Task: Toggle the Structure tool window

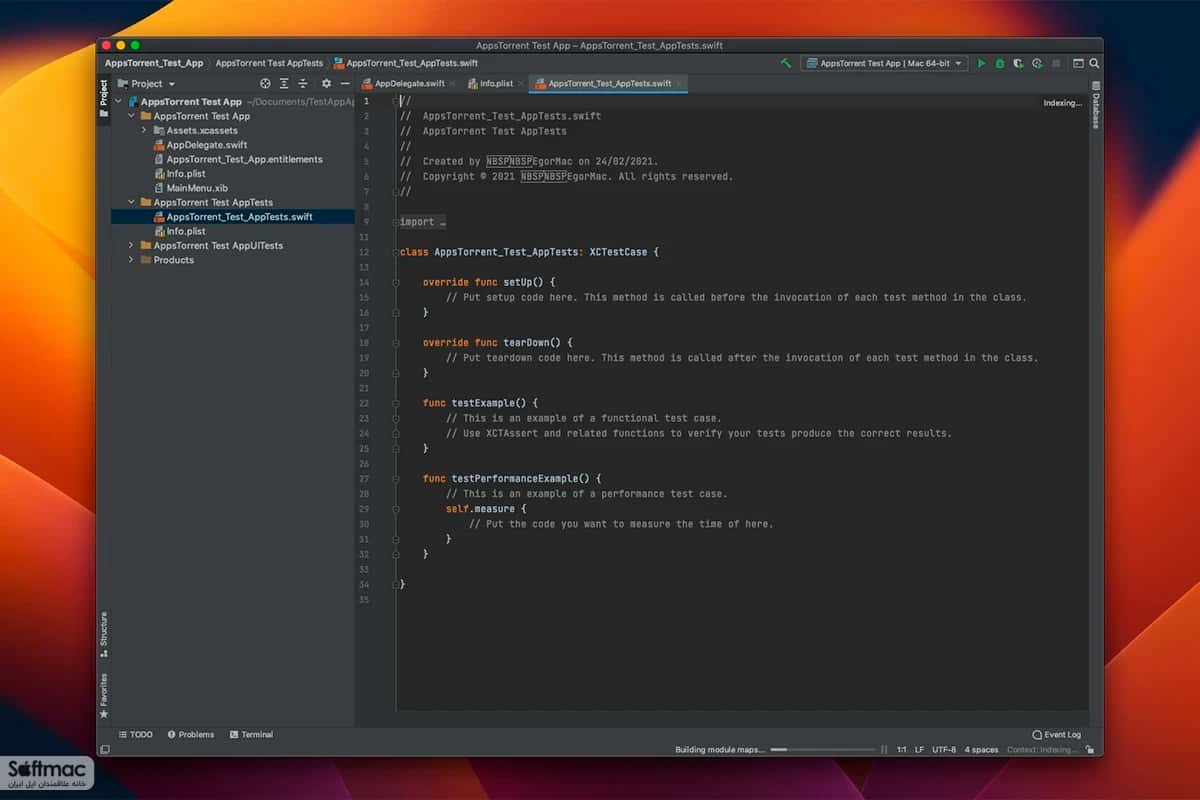Action: [103, 634]
